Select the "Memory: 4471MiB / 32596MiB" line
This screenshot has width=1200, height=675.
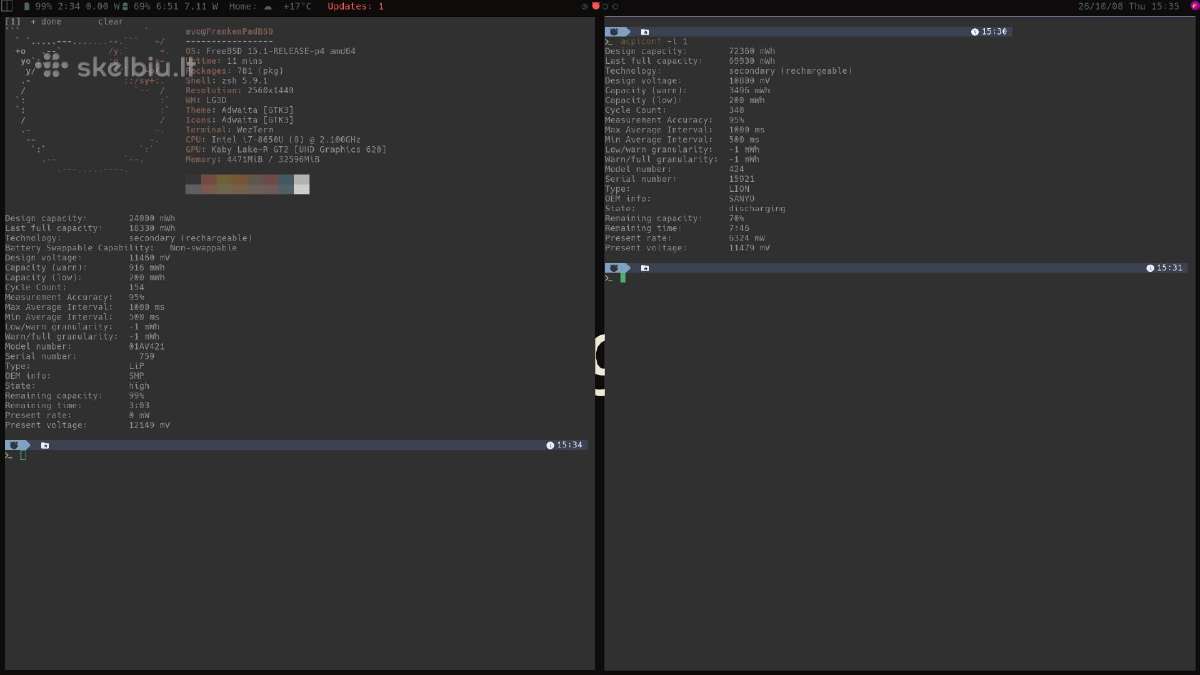click(252, 159)
